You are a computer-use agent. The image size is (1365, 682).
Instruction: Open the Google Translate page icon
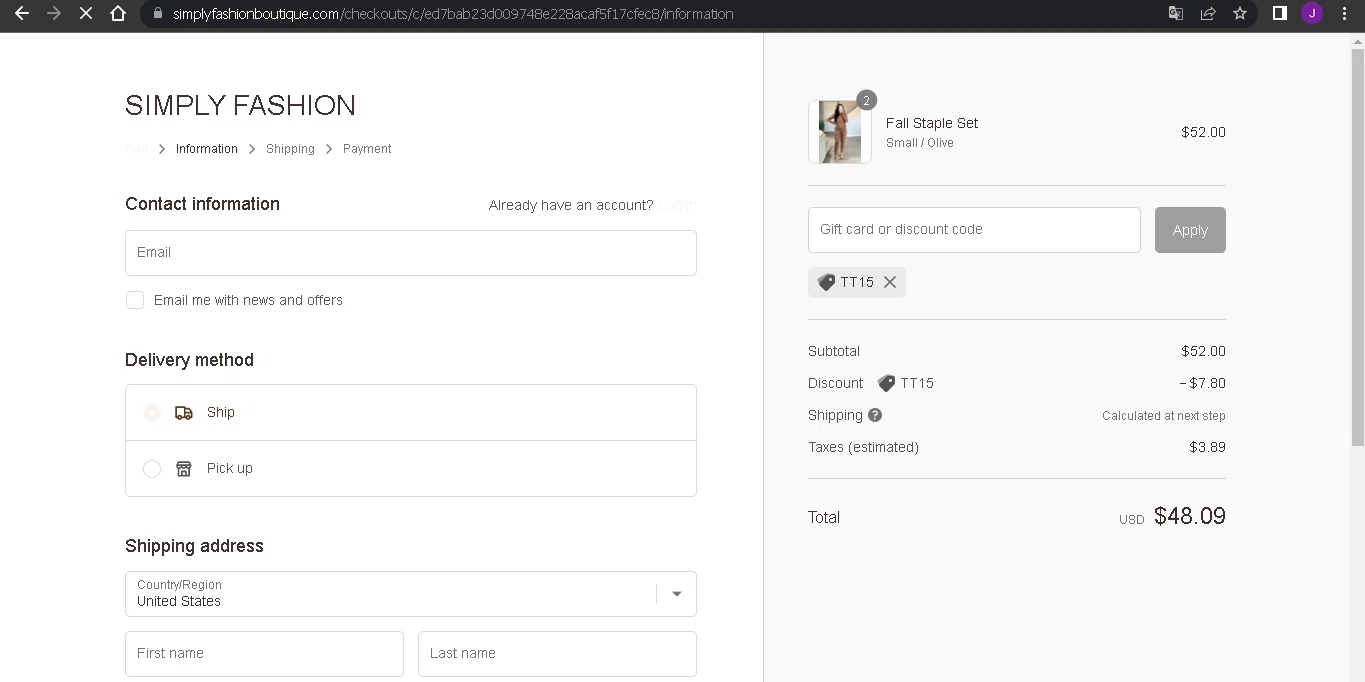1176,14
